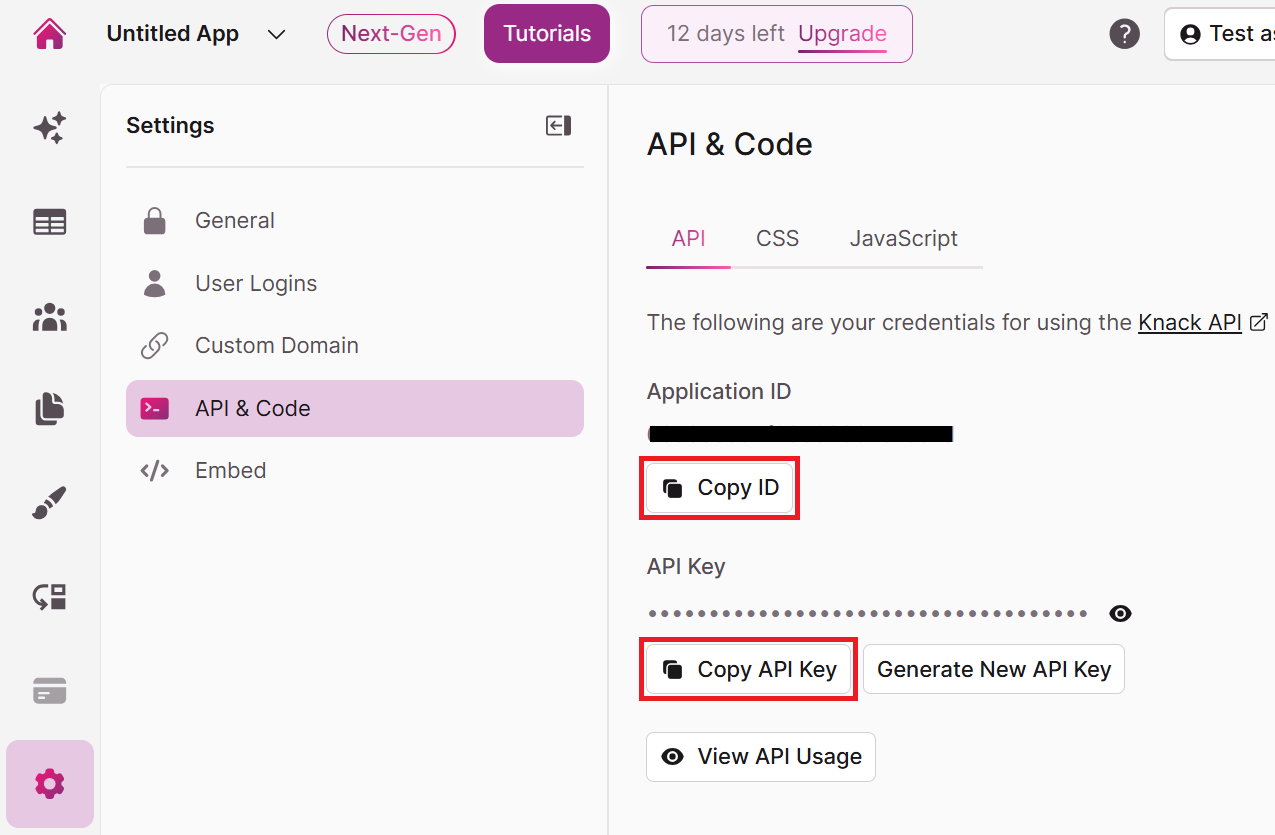Click the Copy ID button
The height and width of the screenshot is (835, 1275).
720,488
